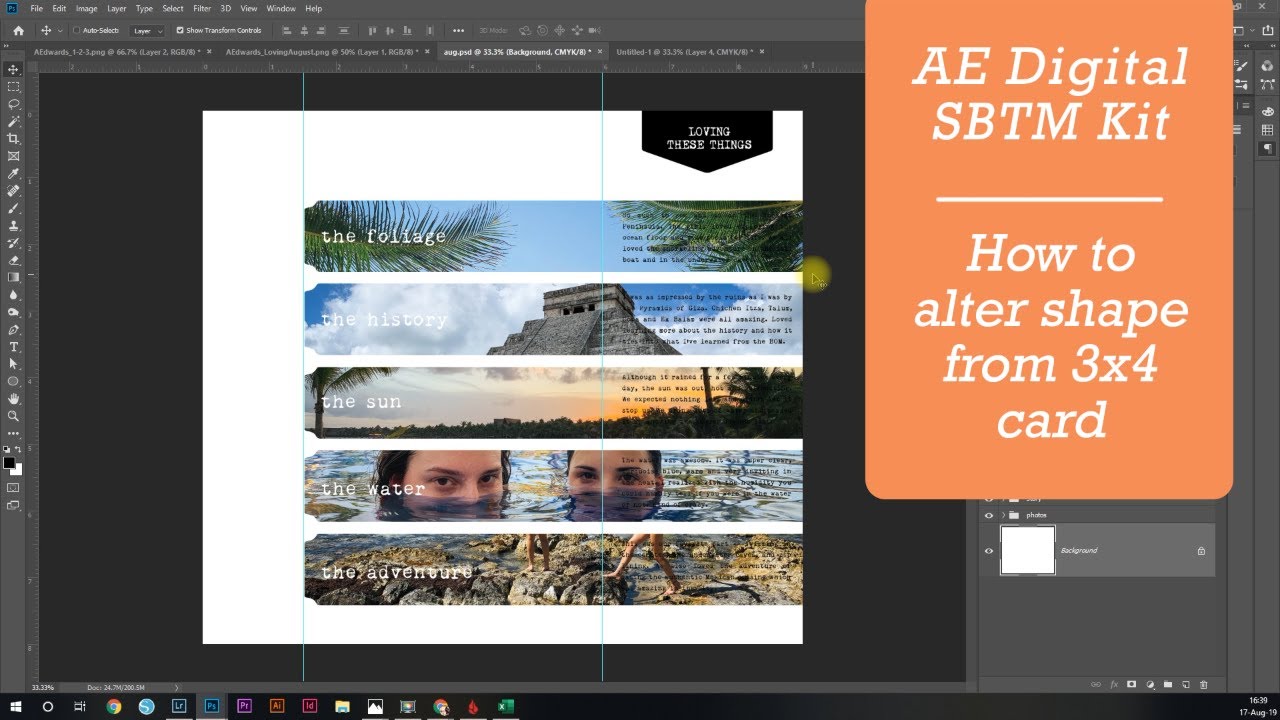Toggle the Auto-Select checkbox

(x=76, y=30)
